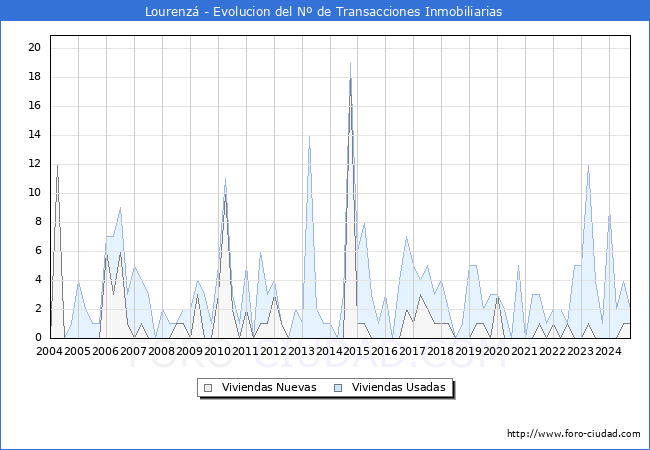Image resolution: width=650 pixels, height=450 pixels.
Task: Click the Viviendas Usadas legend label
Action: click(x=399, y=387)
